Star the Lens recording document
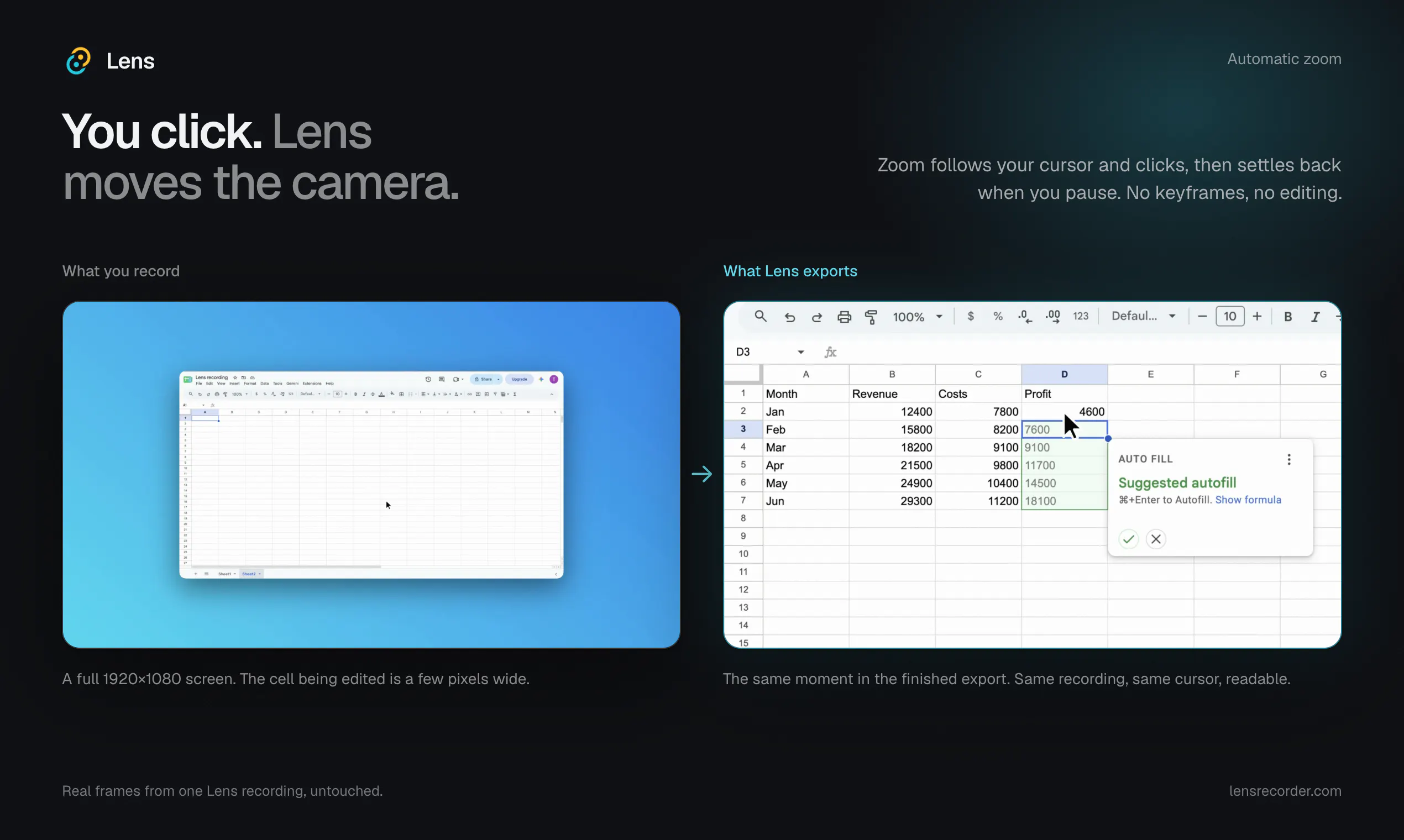Screen dimensions: 1404x840 pyautogui.click(x=235, y=377)
